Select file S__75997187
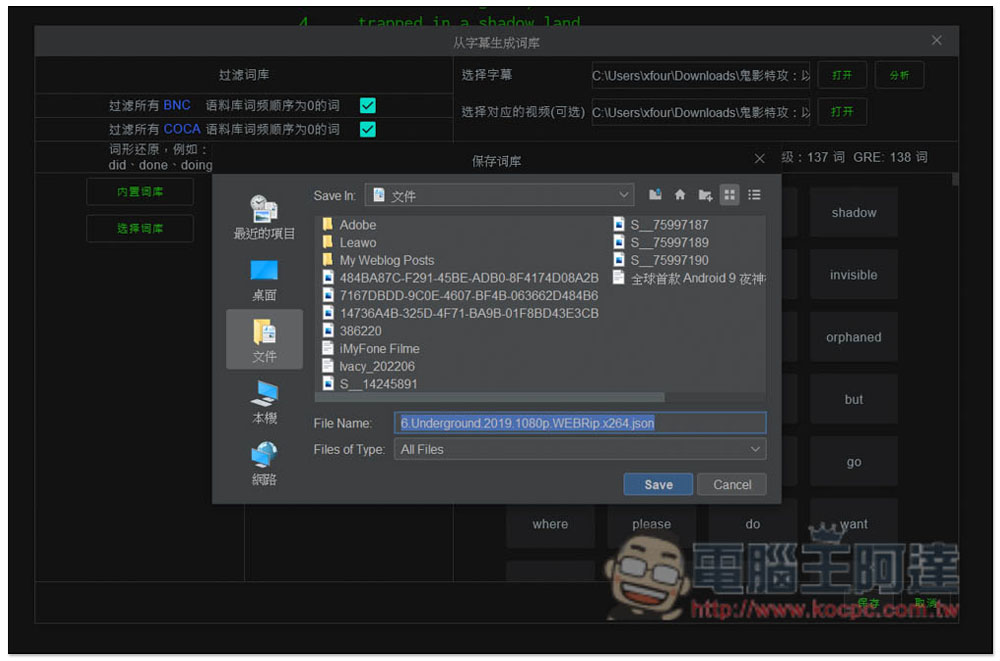1000x661 pixels. 661,225
